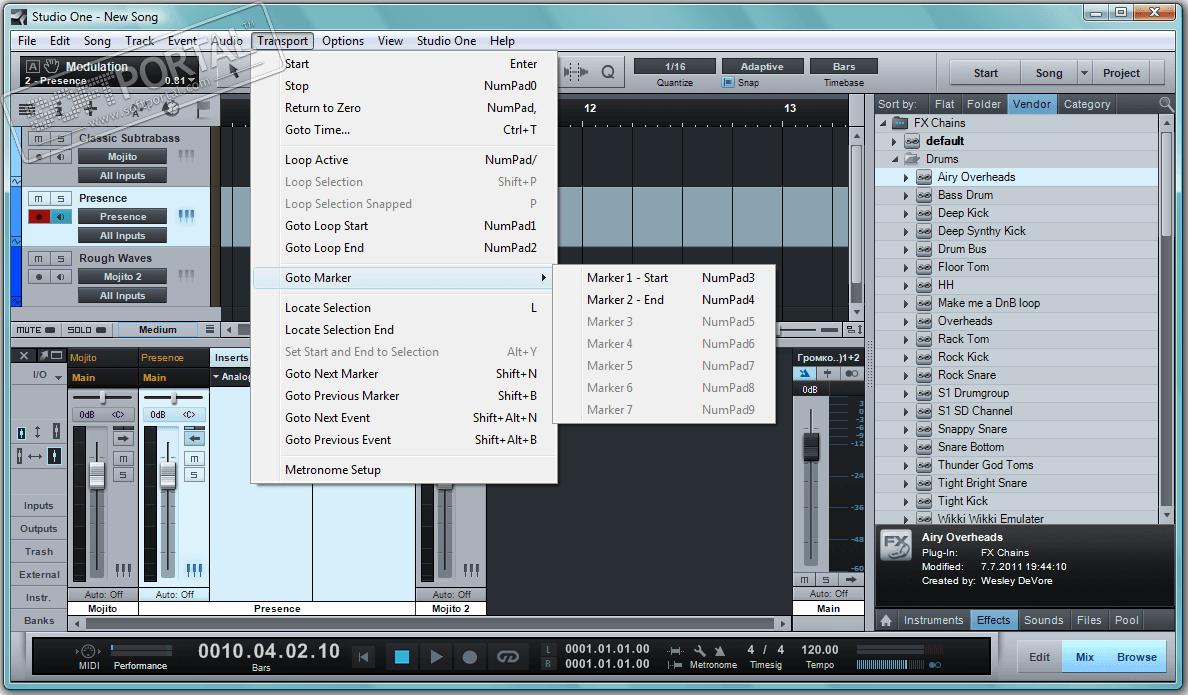
Task: Detach the mixer console window icon
Action: [x=50, y=355]
